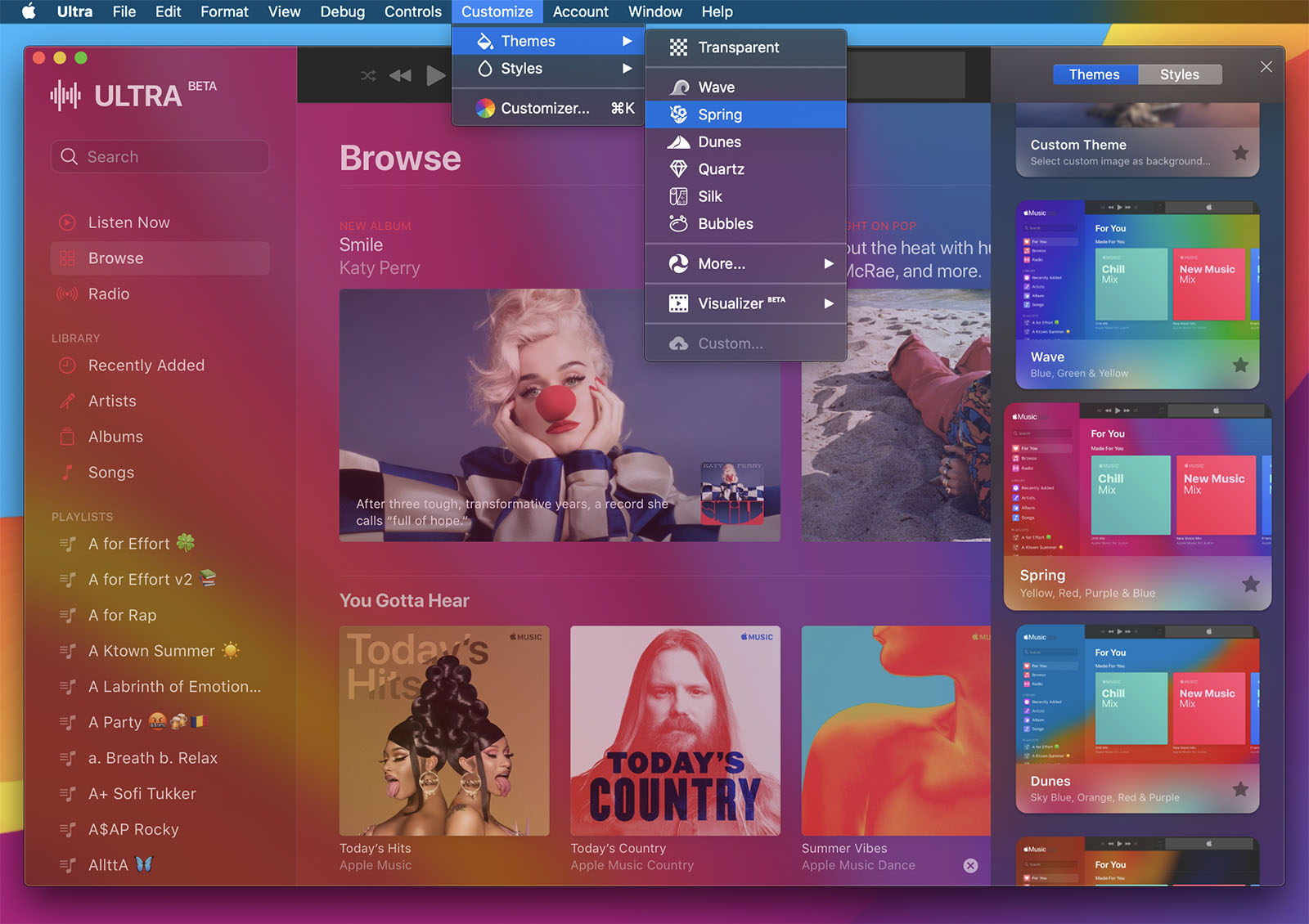Open A Labrinth of Emotion playlist
The width and height of the screenshot is (1309, 924).
click(x=160, y=687)
